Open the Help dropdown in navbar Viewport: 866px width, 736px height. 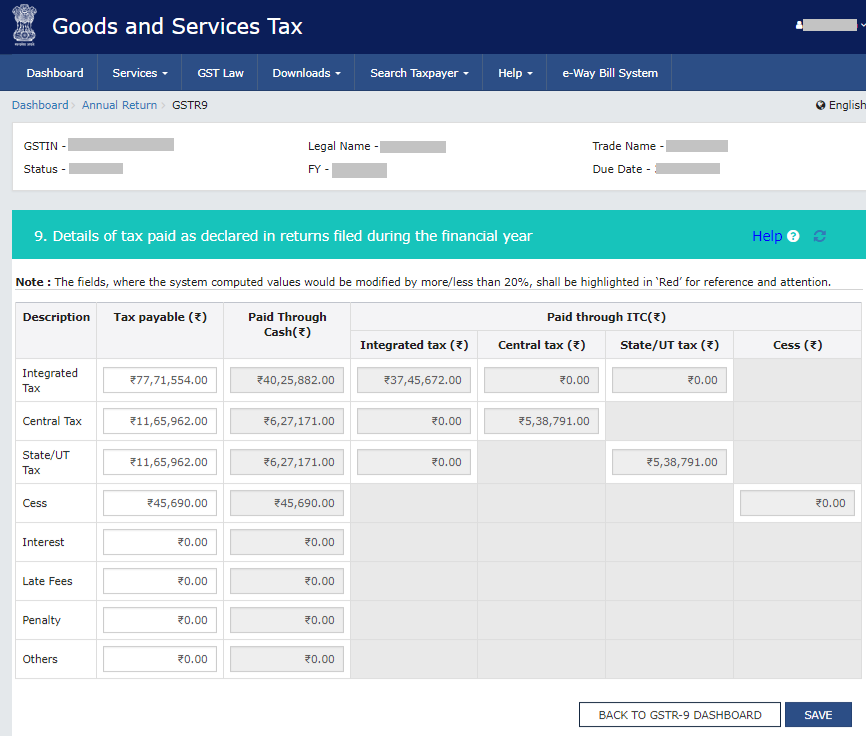point(514,73)
